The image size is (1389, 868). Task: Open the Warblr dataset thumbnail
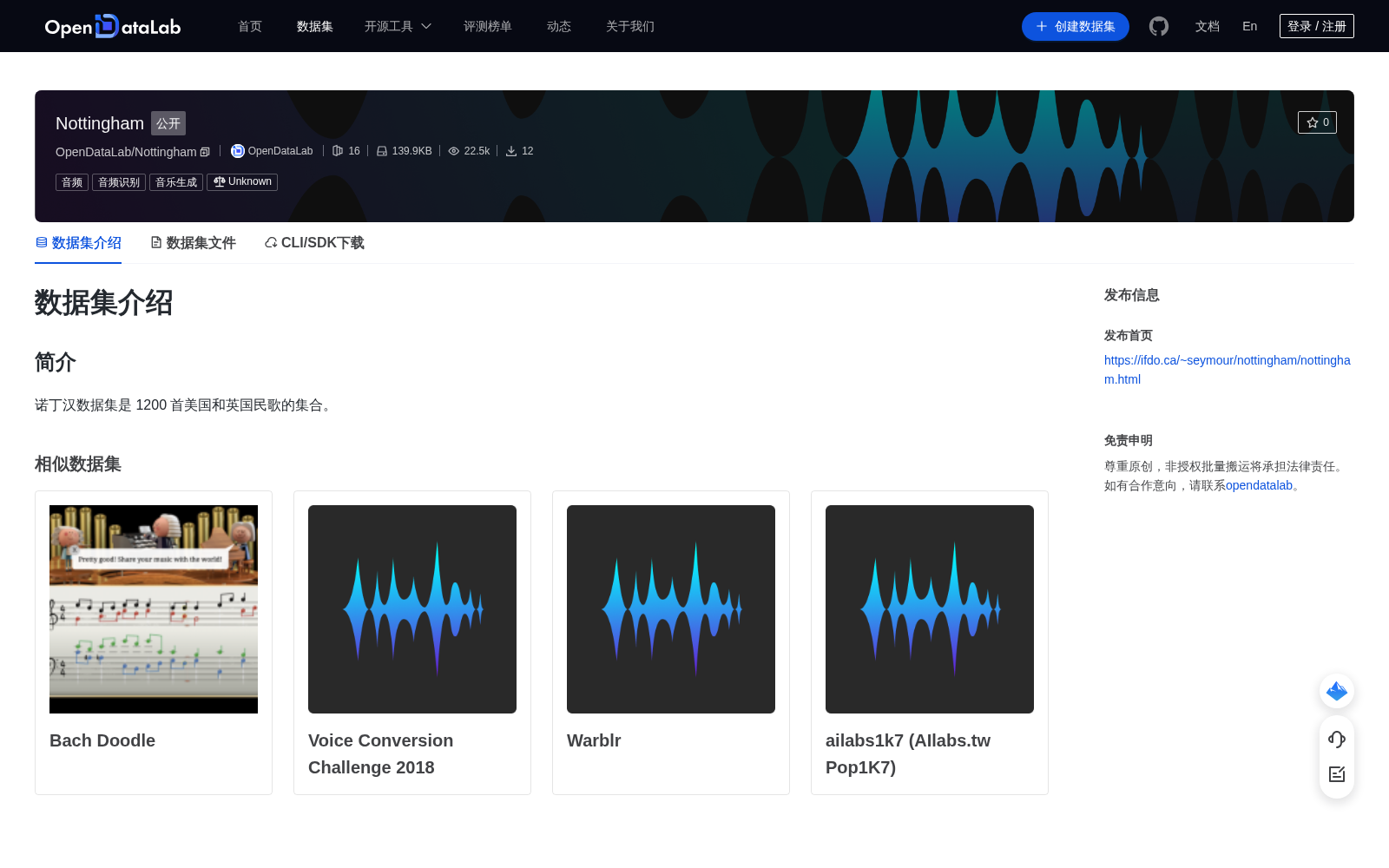[671, 609]
